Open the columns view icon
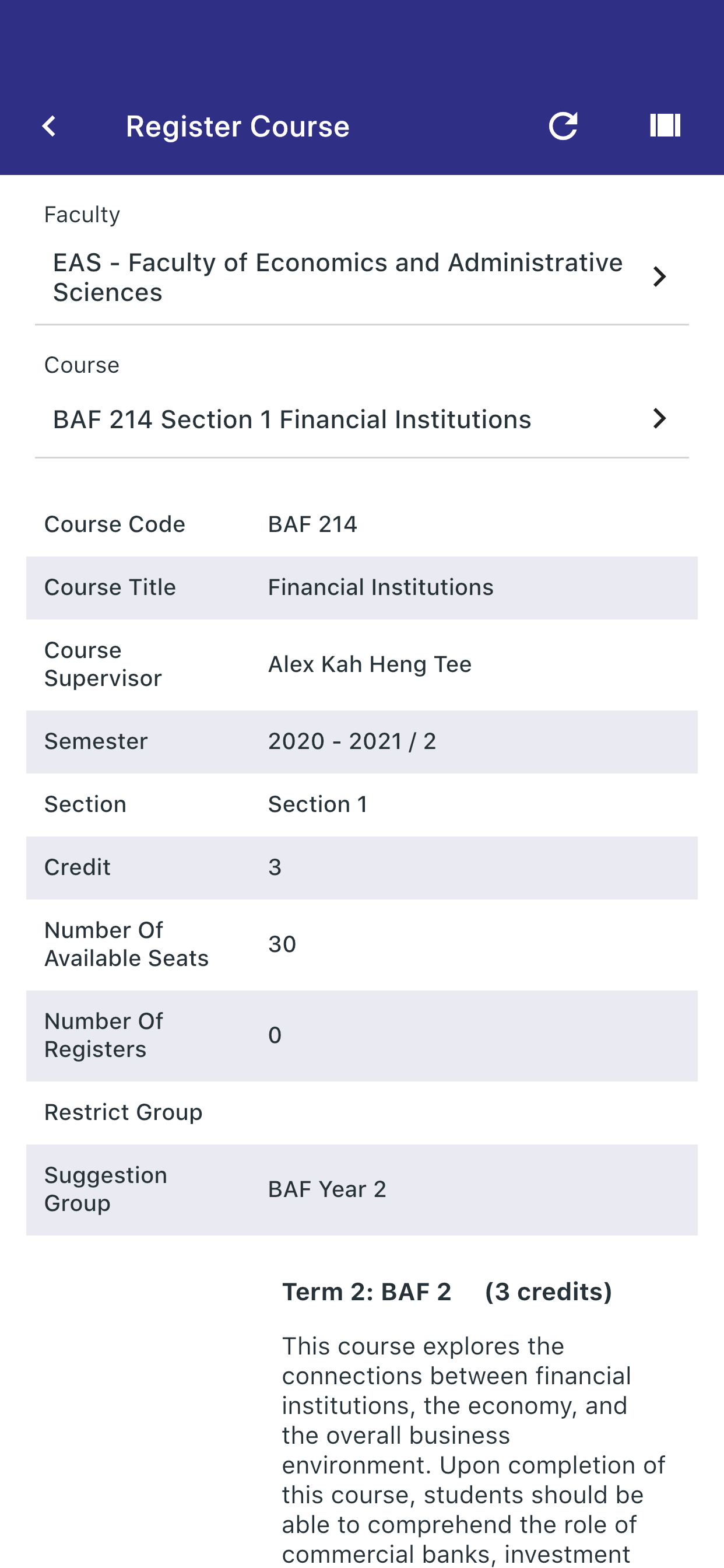 [x=665, y=125]
